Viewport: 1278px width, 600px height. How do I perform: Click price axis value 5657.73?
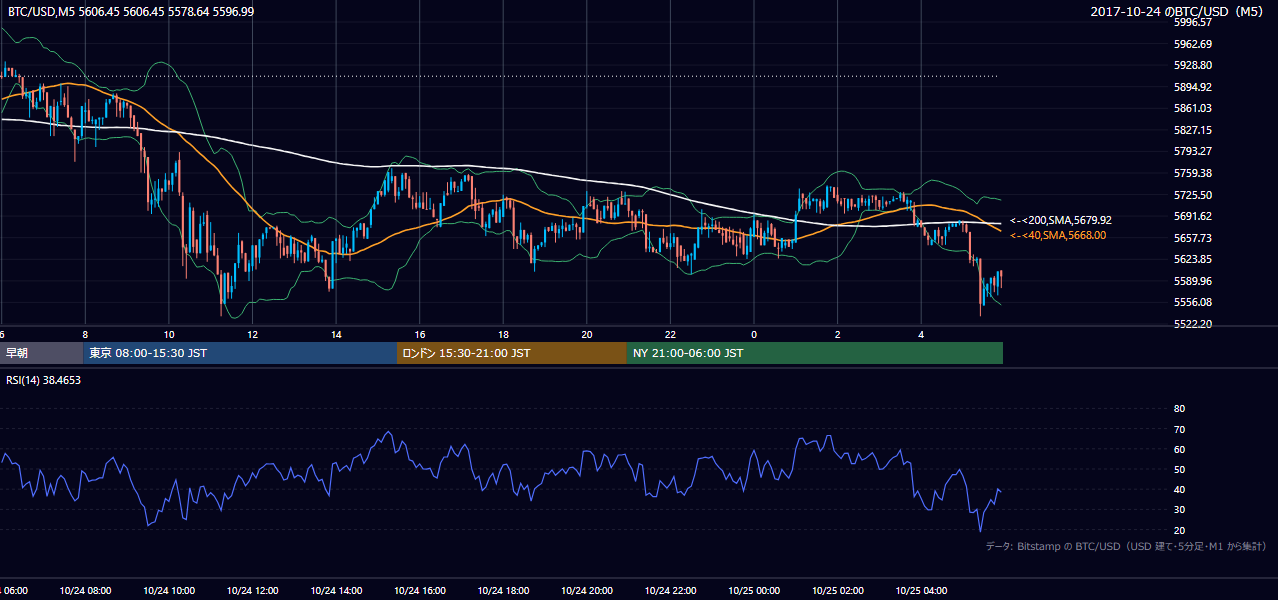point(1192,238)
